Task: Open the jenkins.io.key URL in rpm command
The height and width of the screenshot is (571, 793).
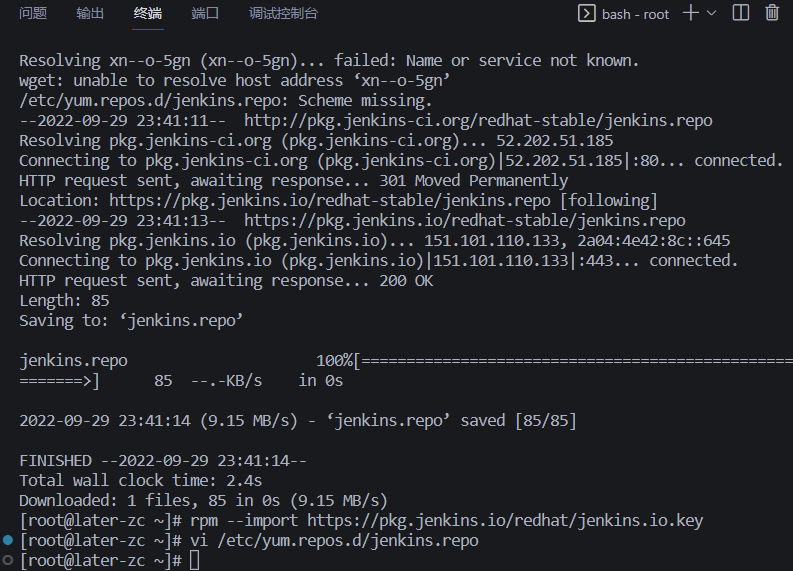Action: tap(505, 520)
